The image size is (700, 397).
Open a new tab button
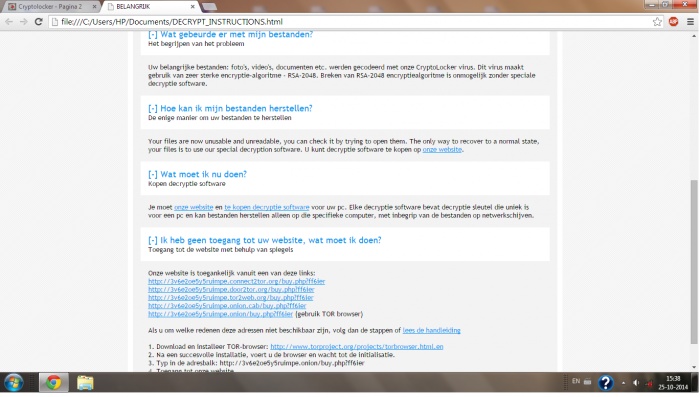[209, 7]
